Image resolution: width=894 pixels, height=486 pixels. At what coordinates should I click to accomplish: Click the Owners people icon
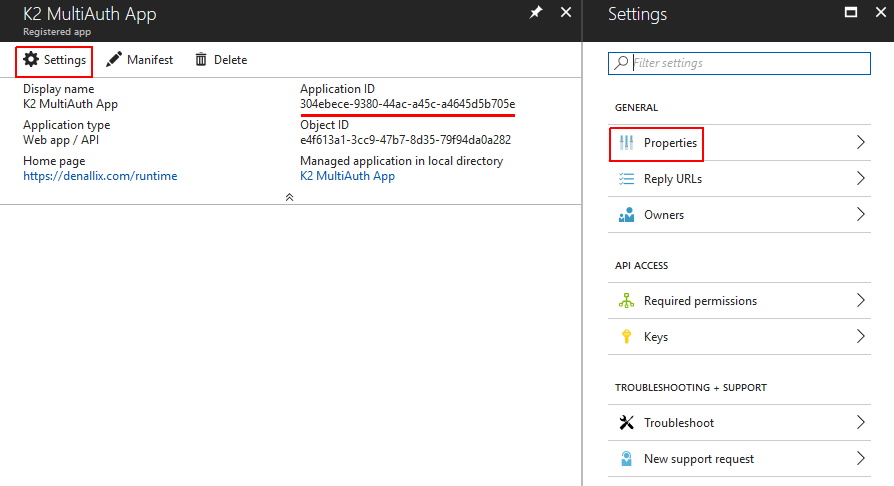pos(627,215)
